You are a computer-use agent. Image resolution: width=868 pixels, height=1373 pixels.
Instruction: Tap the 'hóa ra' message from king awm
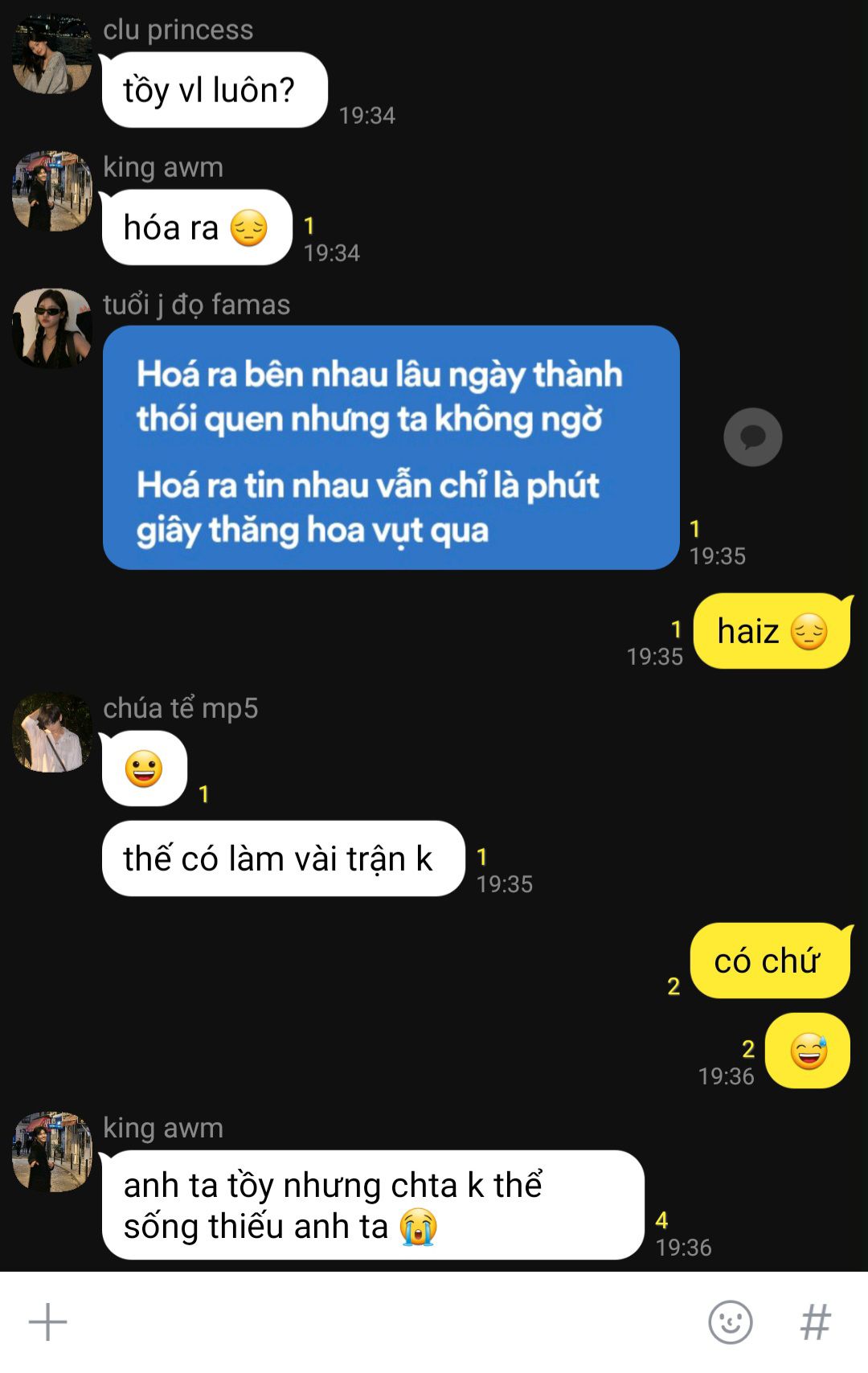pos(197,227)
